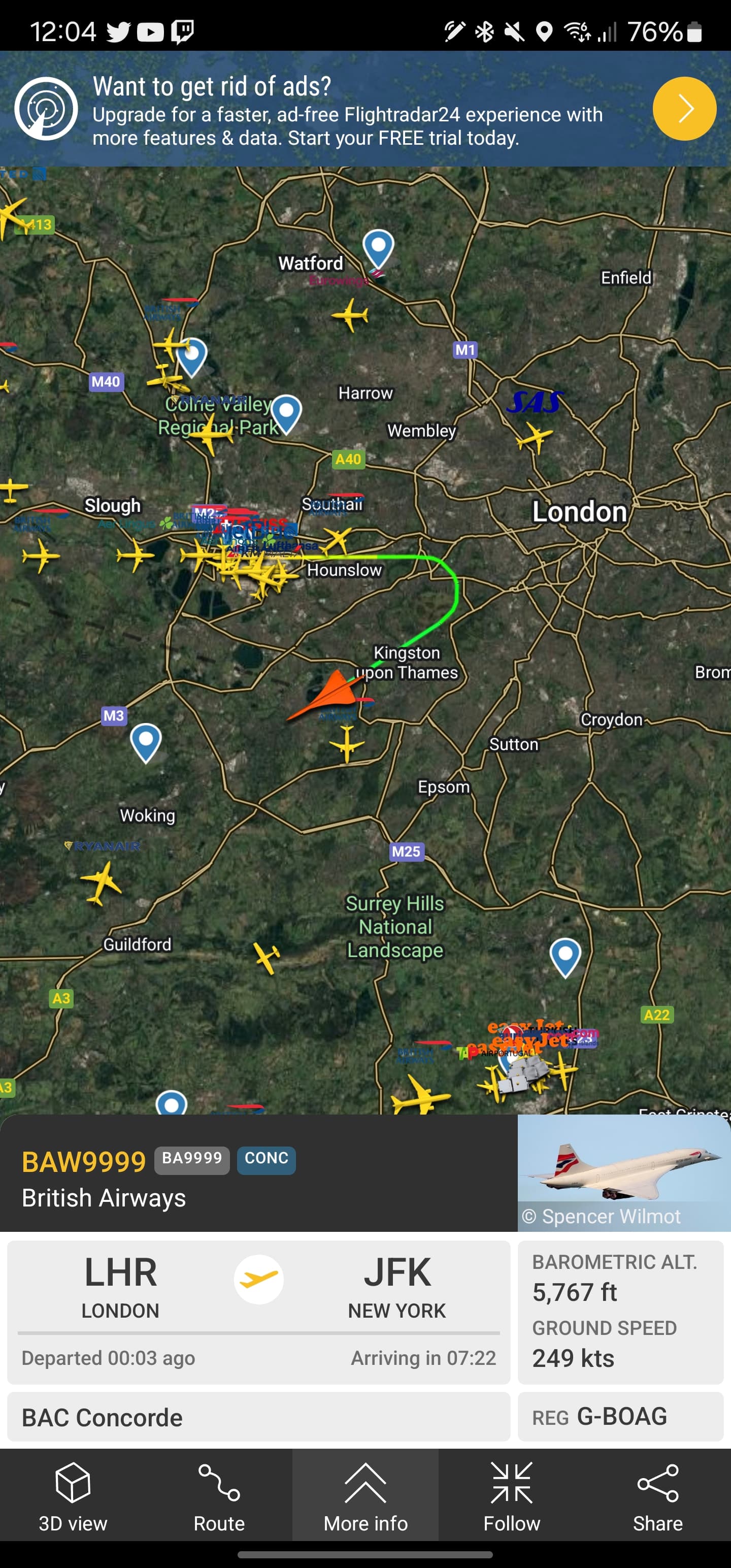The height and width of the screenshot is (1568, 731).
Task: Tap the yellow plane south of Watford
Action: (x=350, y=315)
